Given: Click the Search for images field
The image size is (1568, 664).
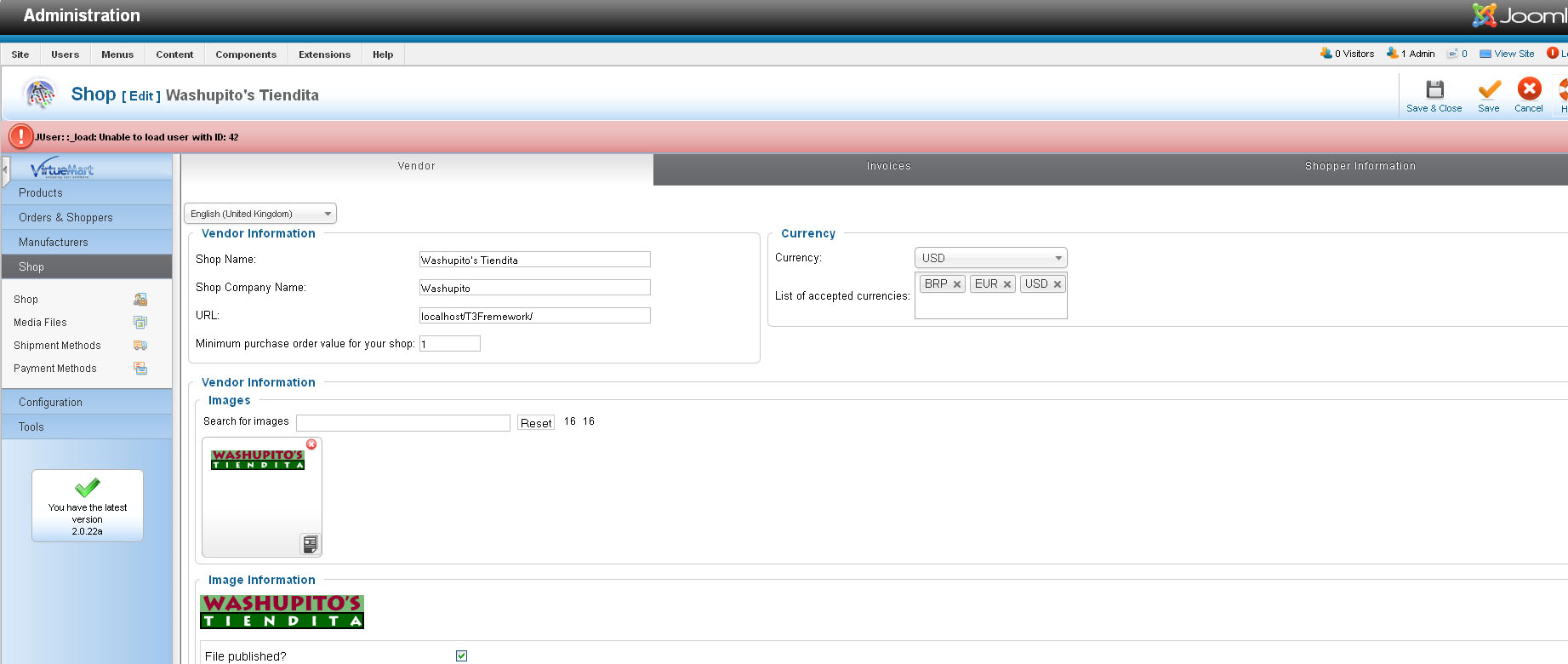Looking at the screenshot, I should [x=403, y=423].
